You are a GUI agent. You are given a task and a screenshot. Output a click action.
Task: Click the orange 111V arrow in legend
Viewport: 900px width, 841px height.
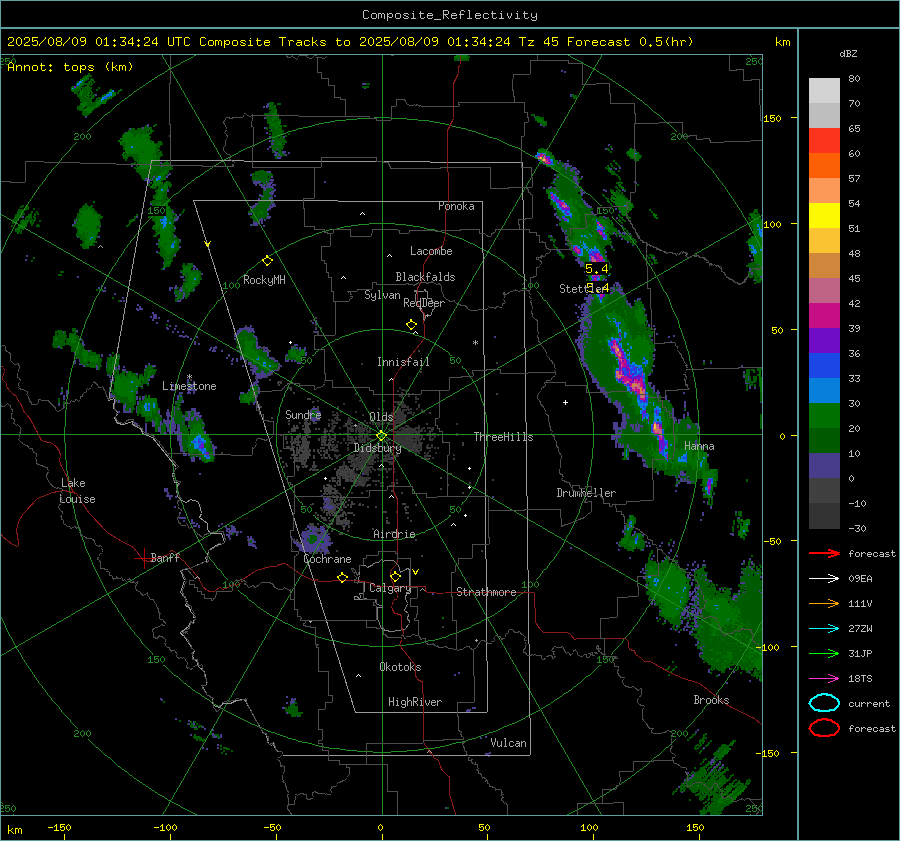(824, 603)
